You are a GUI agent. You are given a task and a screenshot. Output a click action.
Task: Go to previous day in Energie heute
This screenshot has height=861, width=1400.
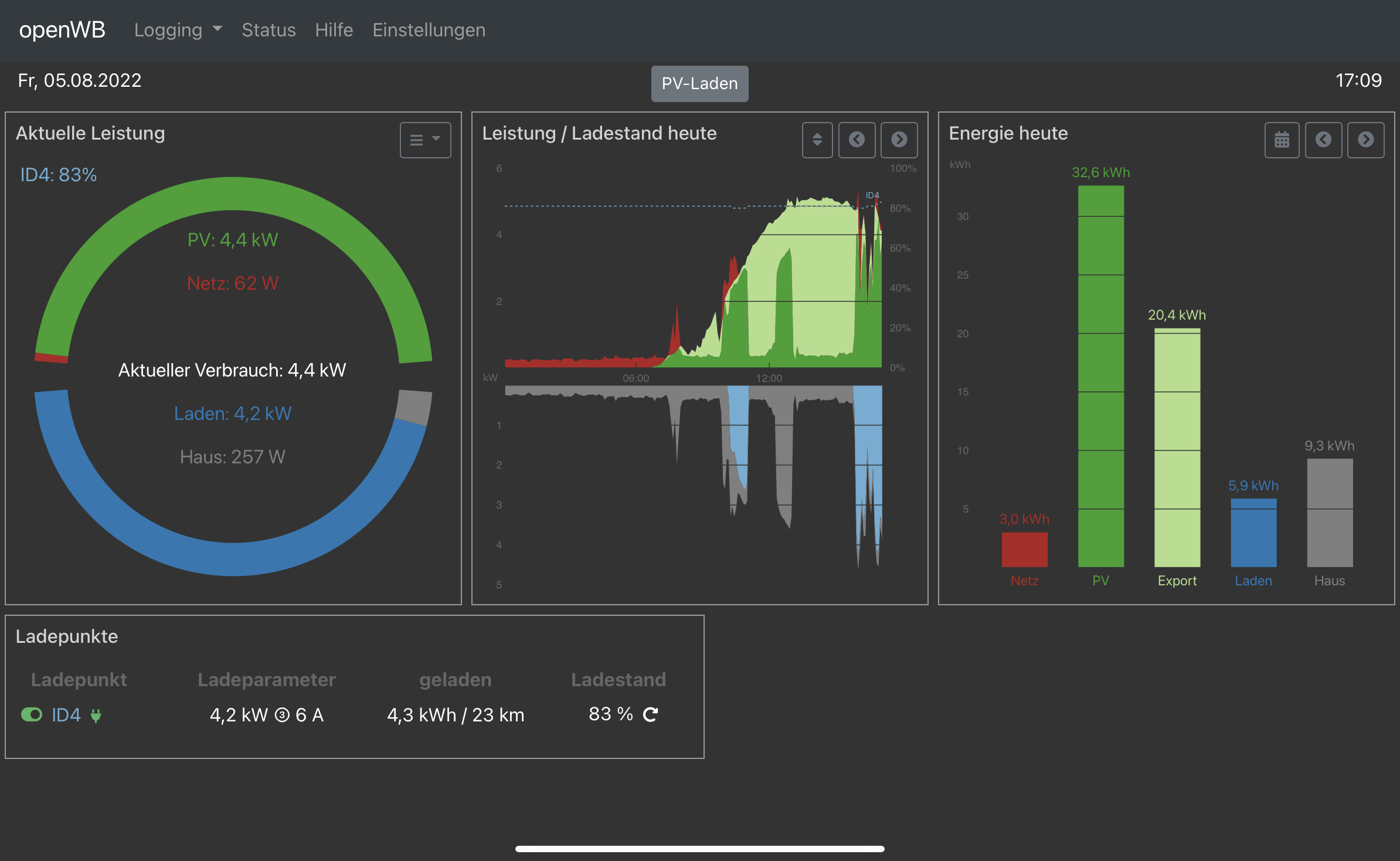pos(1323,140)
